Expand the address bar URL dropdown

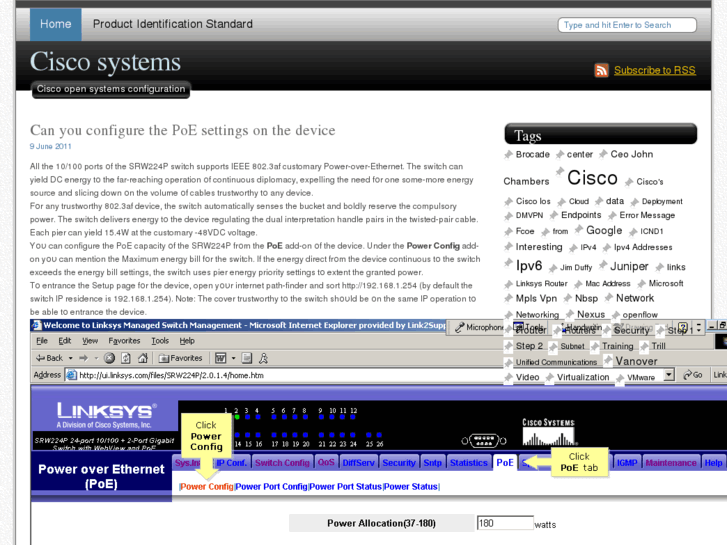(669, 374)
